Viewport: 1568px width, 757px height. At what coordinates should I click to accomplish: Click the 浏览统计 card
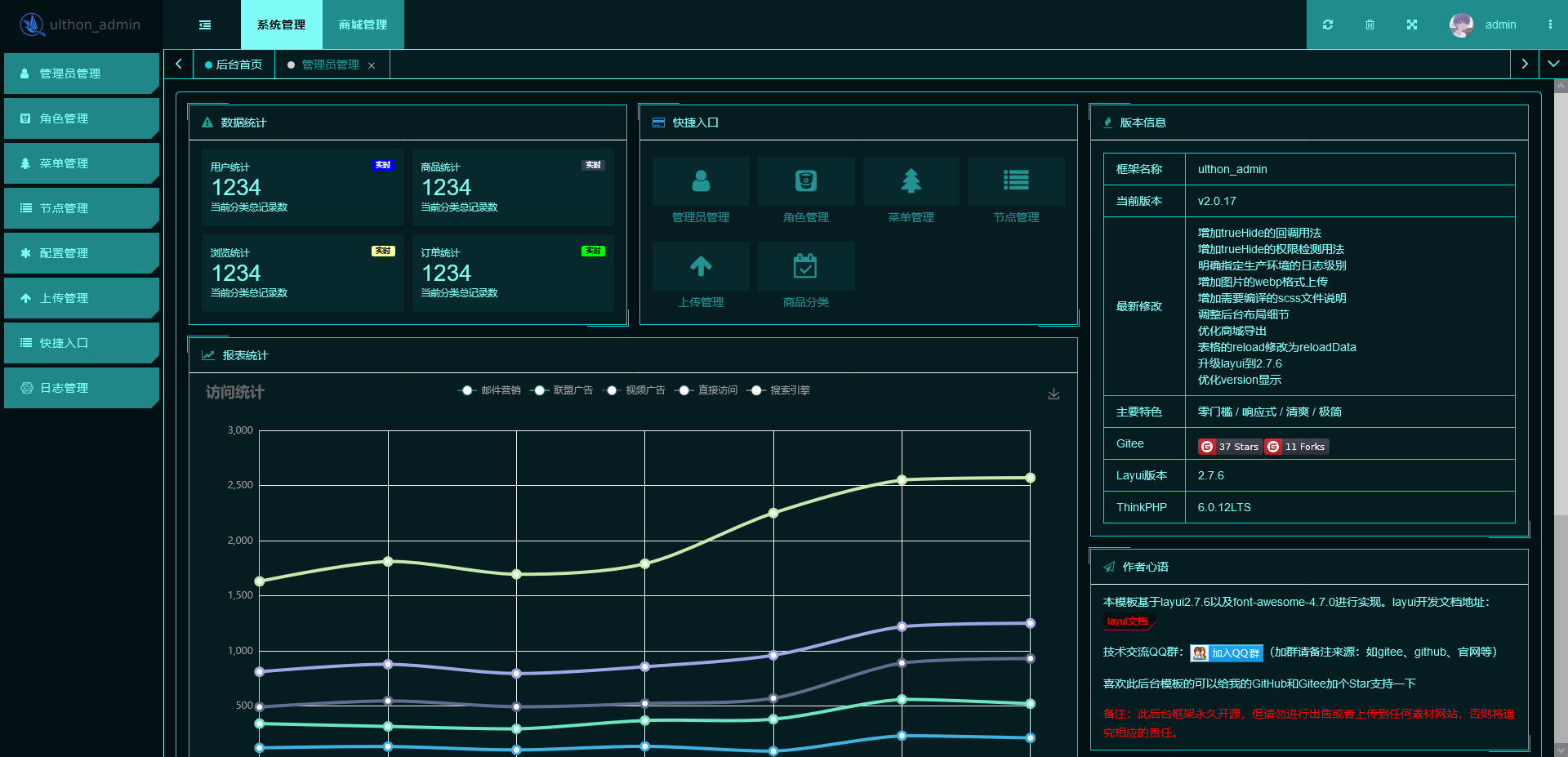tap(303, 273)
